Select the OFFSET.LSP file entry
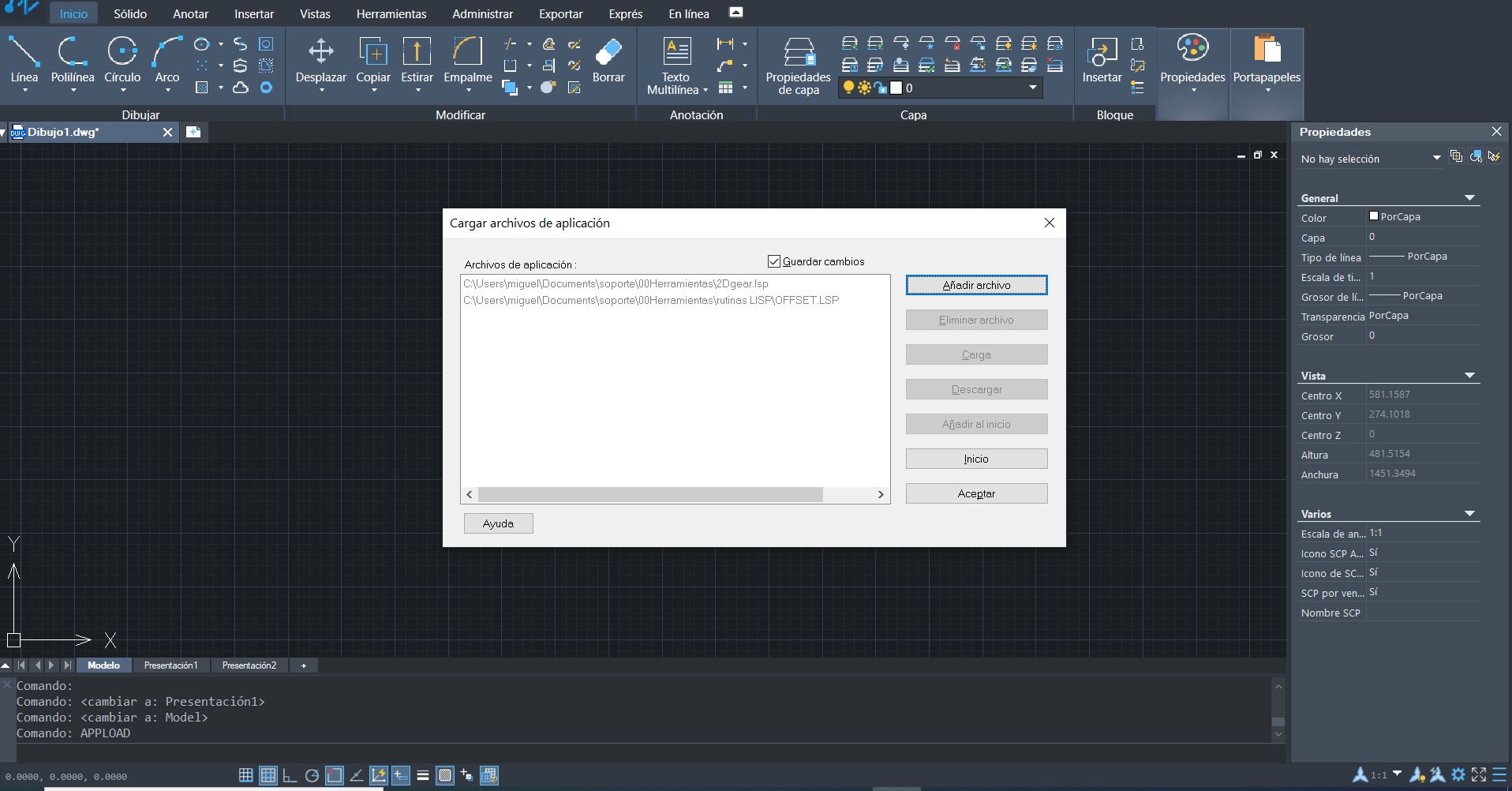This screenshot has height=791, width=1512. click(x=651, y=300)
